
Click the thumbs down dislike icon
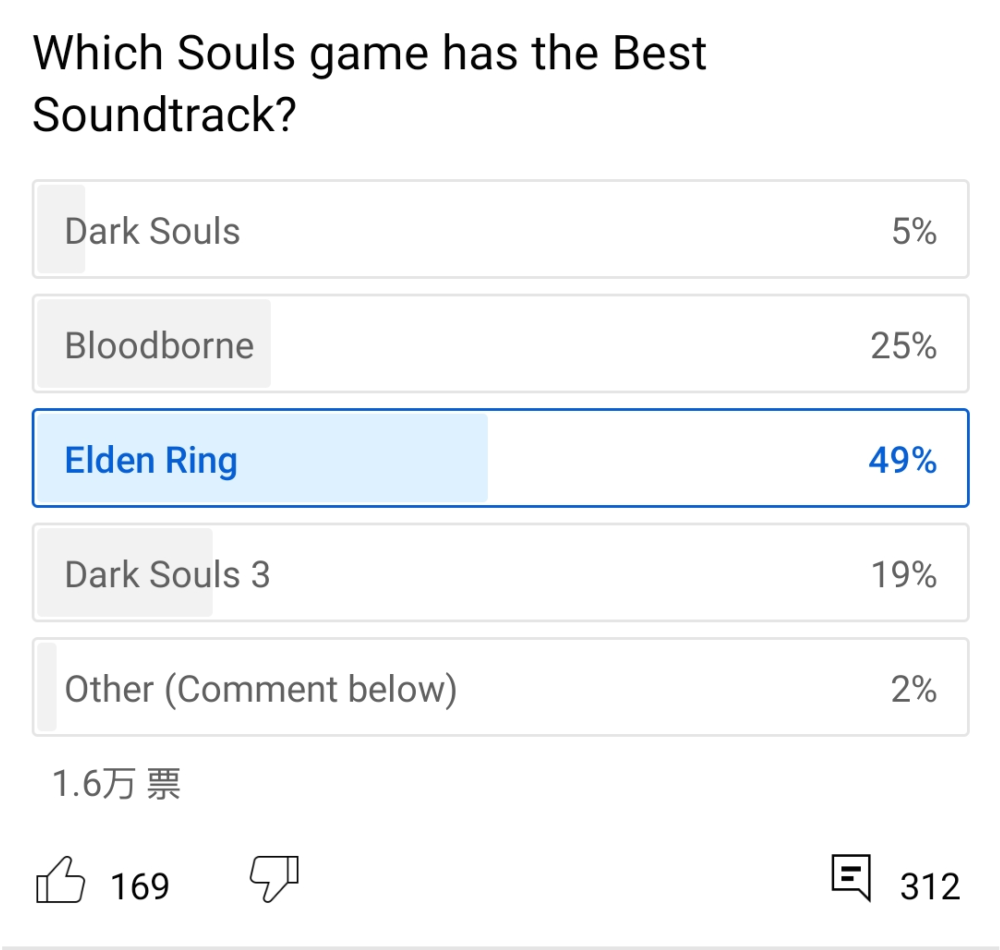[273, 879]
